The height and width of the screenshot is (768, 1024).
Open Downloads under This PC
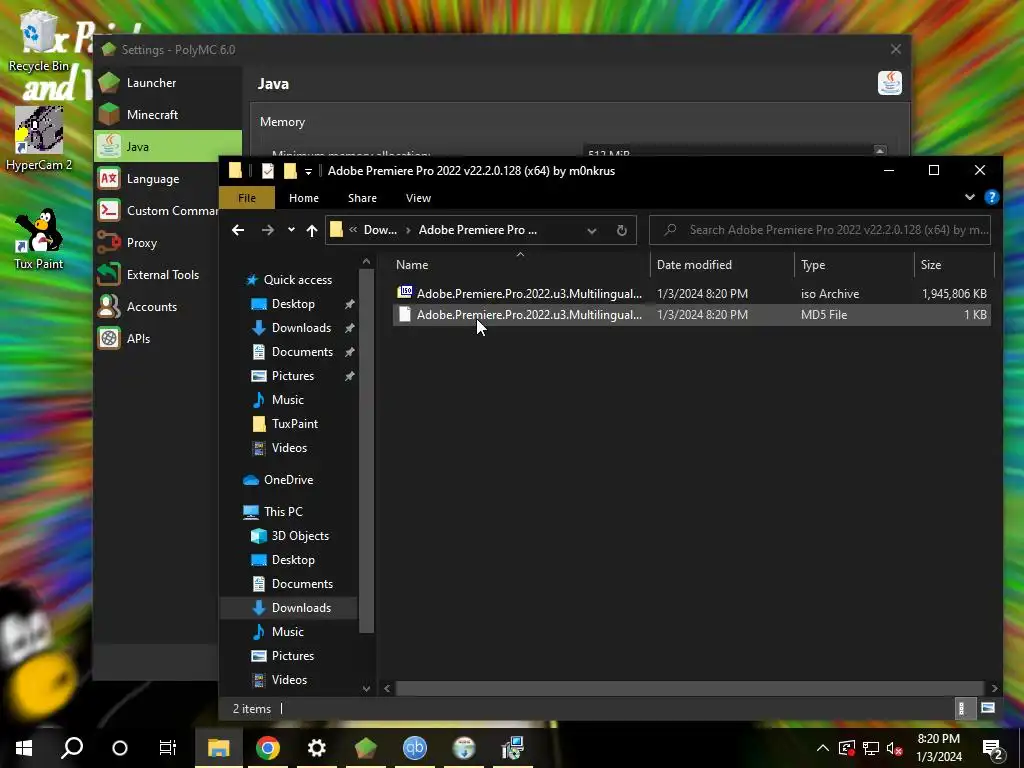click(x=301, y=607)
